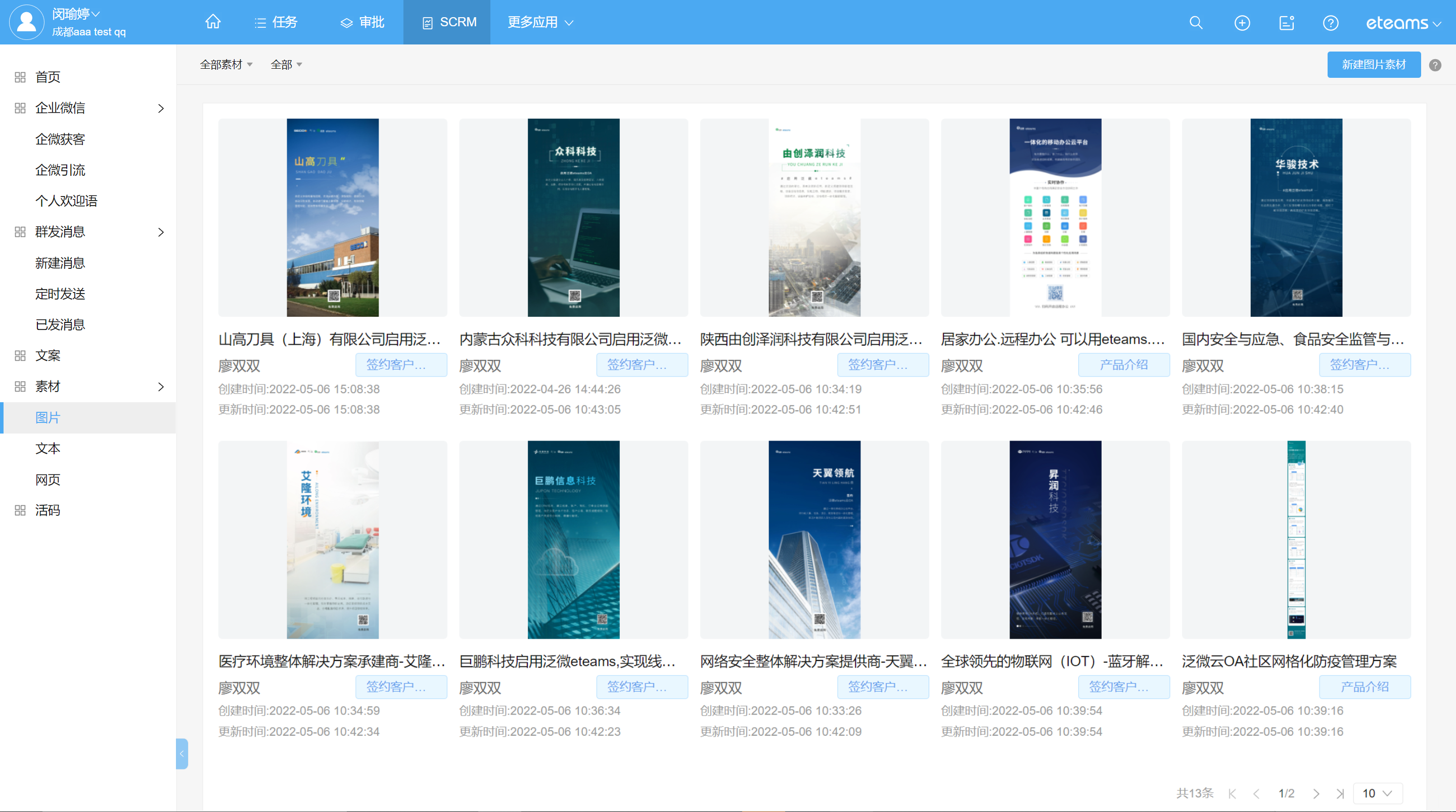Open the 众科科技 poster thumbnail
Screen dimensions: 1456x812
click(573, 218)
